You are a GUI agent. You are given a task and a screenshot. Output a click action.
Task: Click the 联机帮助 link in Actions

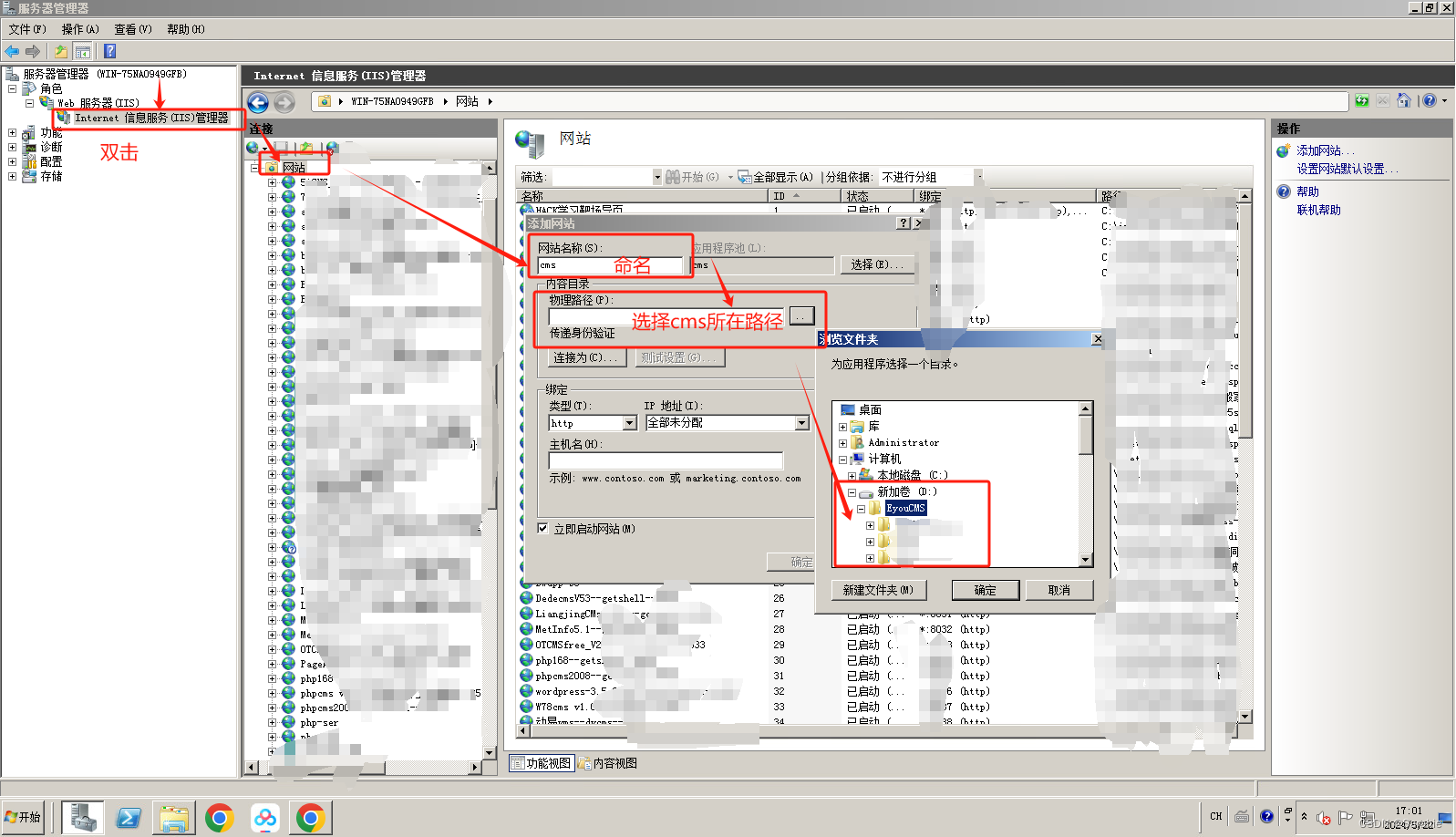(x=1318, y=210)
